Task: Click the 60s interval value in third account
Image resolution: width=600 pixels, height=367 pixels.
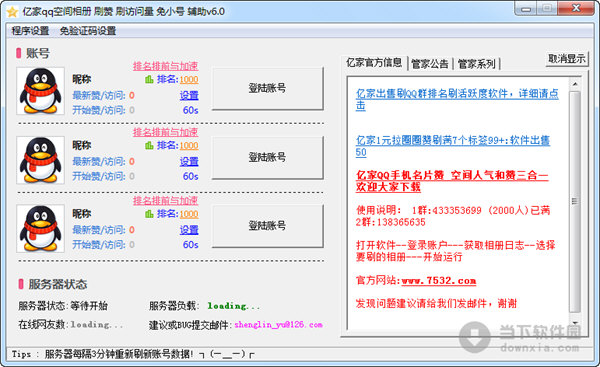Action: [190, 245]
